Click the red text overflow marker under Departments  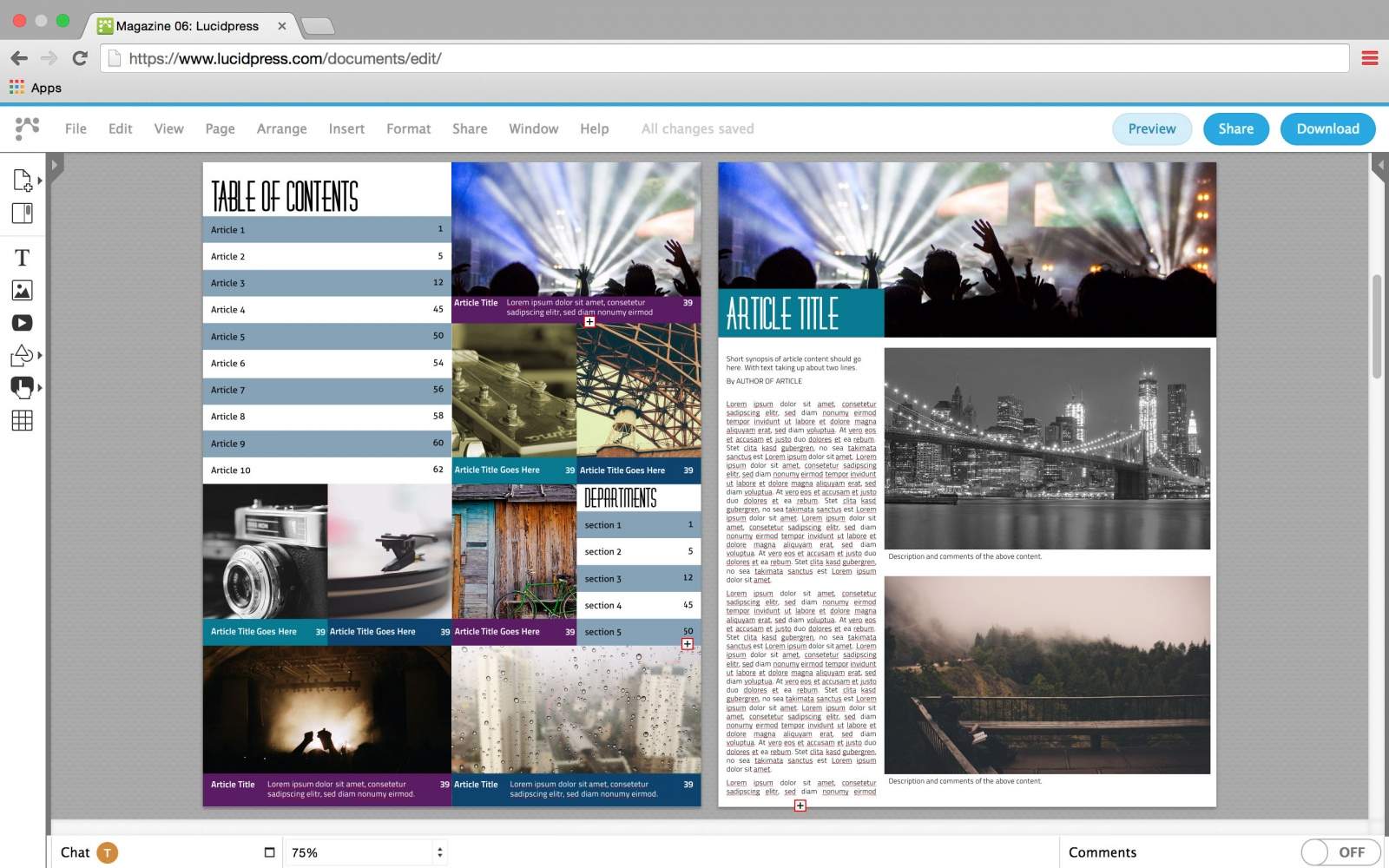(x=688, y=644)
